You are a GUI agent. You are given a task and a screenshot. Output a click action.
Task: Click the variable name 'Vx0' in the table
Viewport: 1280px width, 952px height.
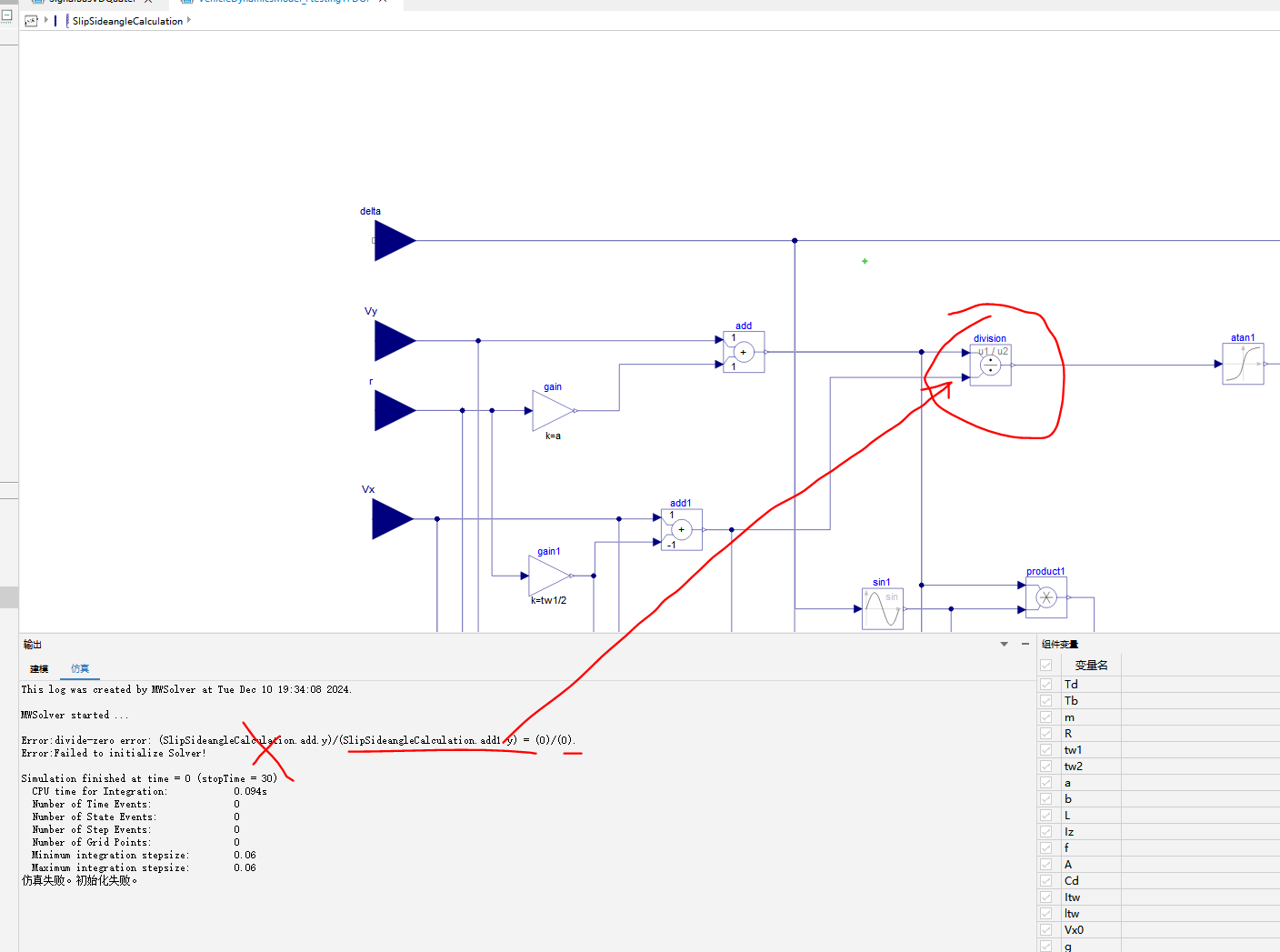[1074, 930]
